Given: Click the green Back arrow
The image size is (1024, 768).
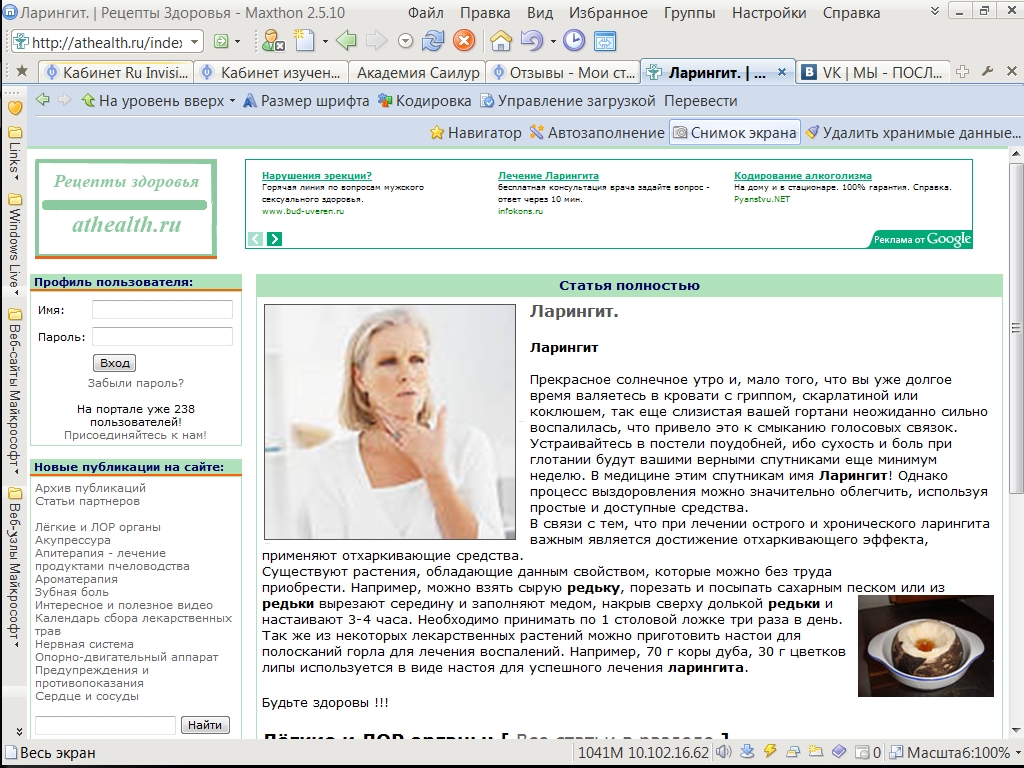Looking at the screenshot, I should 346,41.
